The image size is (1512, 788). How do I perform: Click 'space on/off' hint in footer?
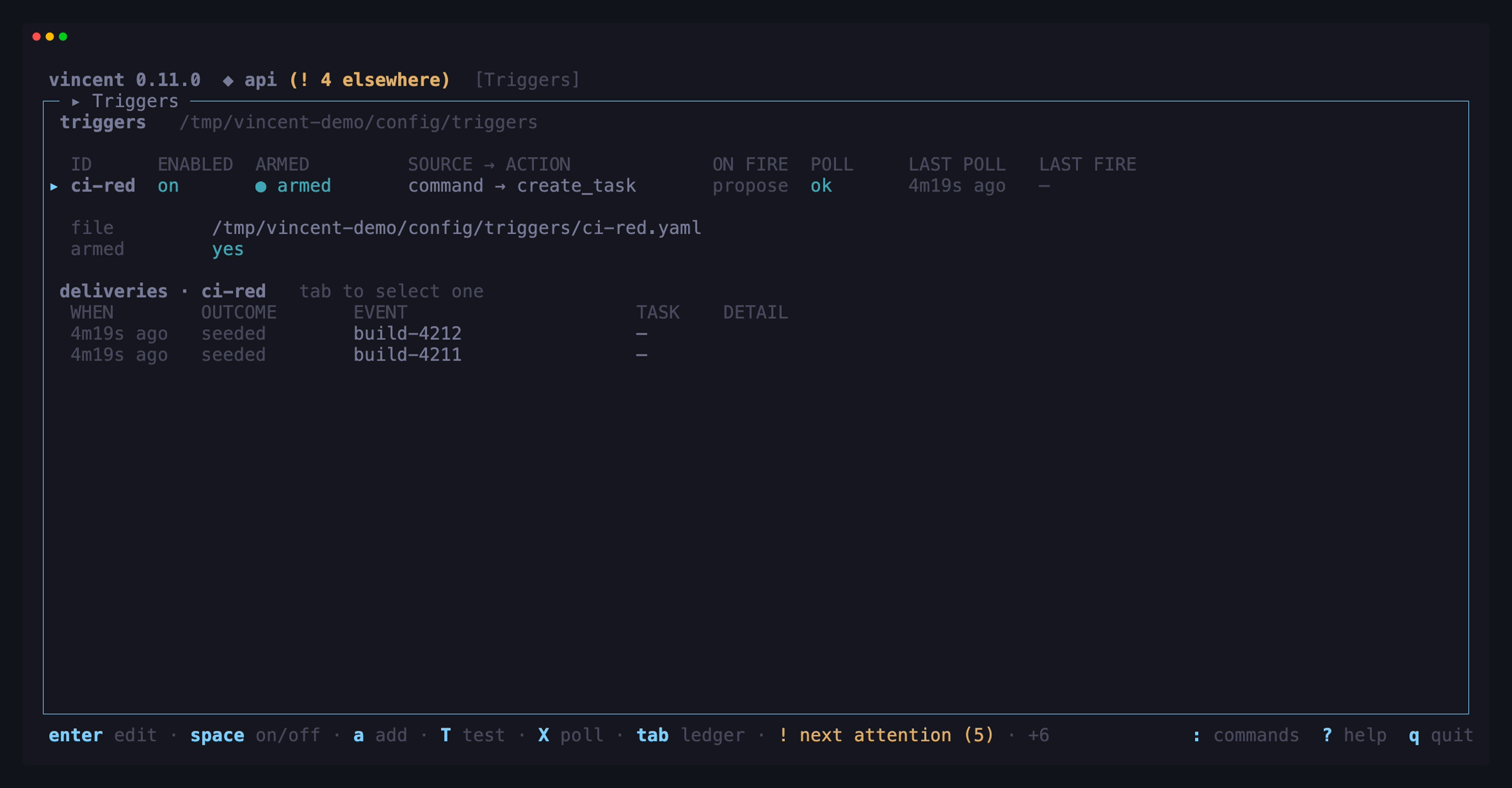pos(255,735)
